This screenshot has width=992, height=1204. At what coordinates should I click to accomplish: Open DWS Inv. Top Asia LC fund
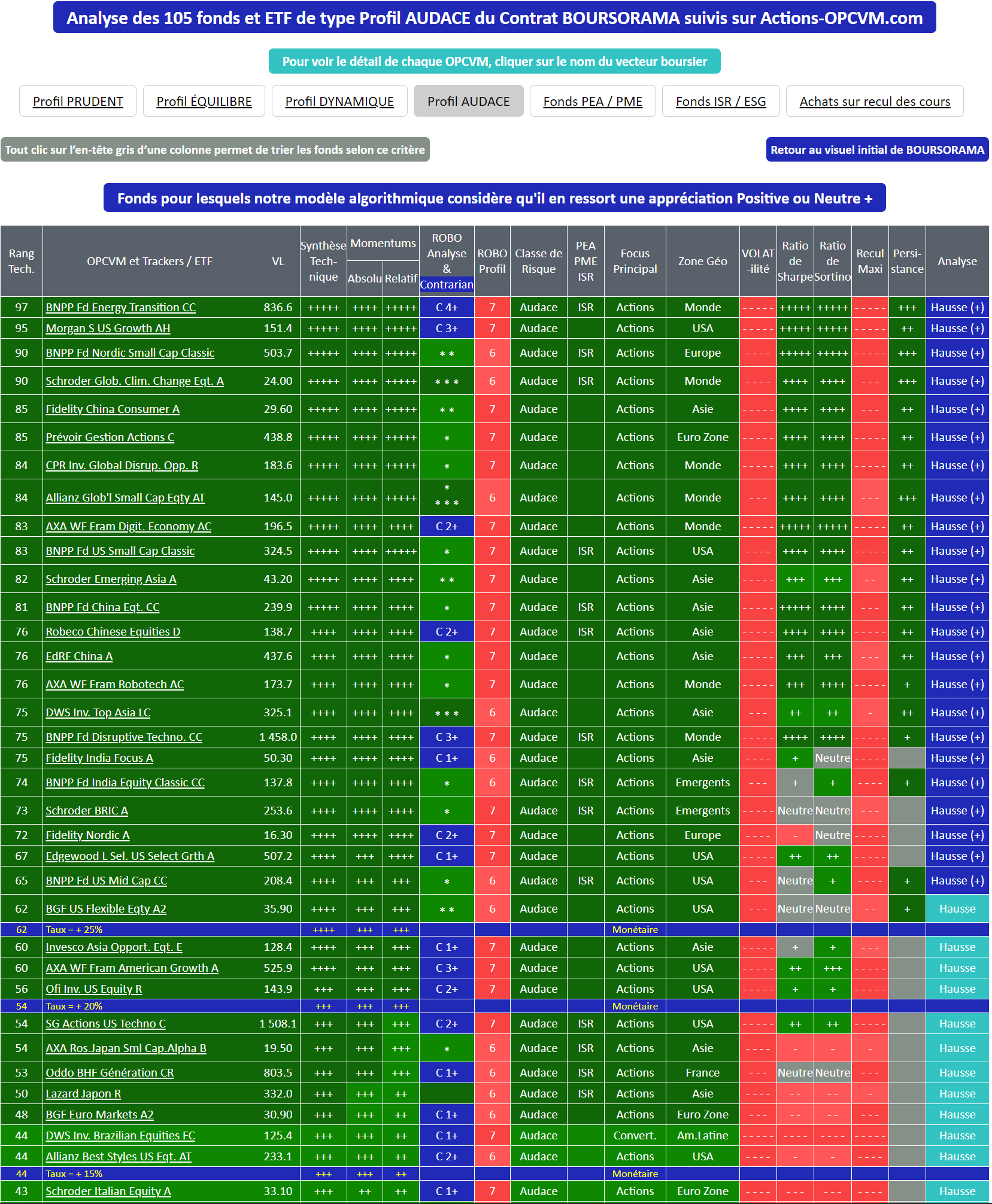coord(98,713)
